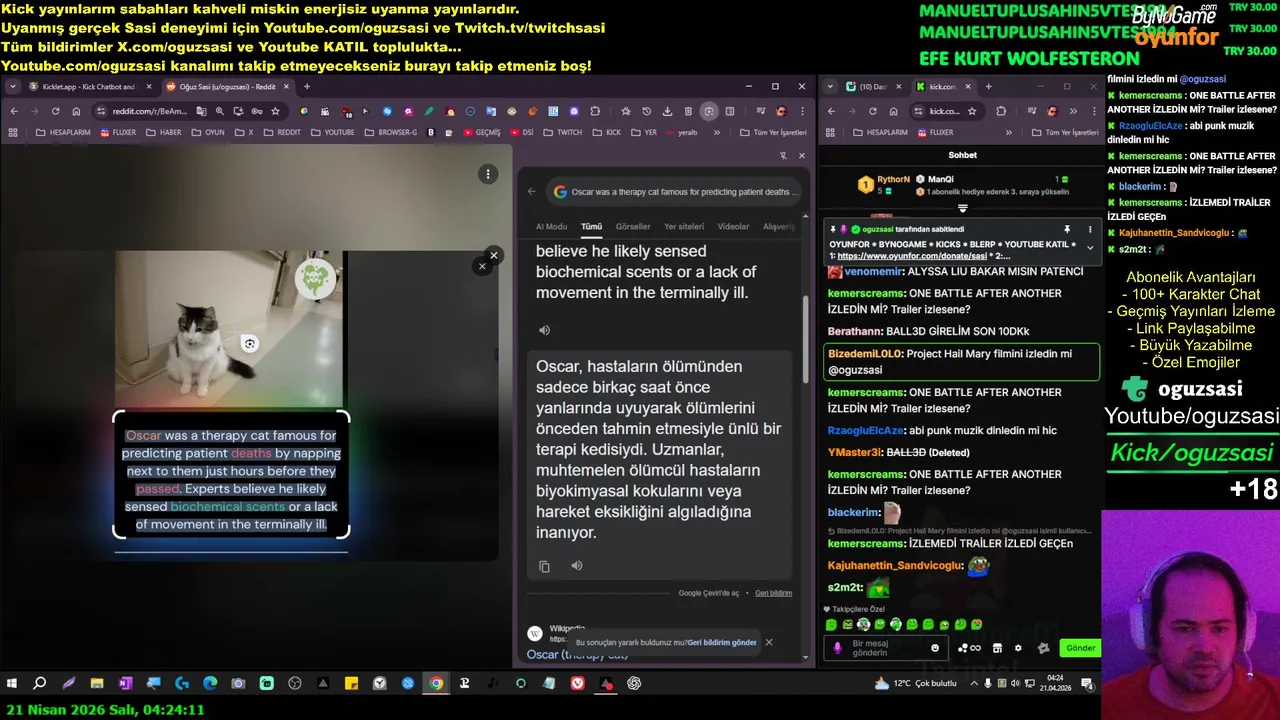Listen to the English source text
This screenshot has width=1280, height=720.
click(544, 330)
